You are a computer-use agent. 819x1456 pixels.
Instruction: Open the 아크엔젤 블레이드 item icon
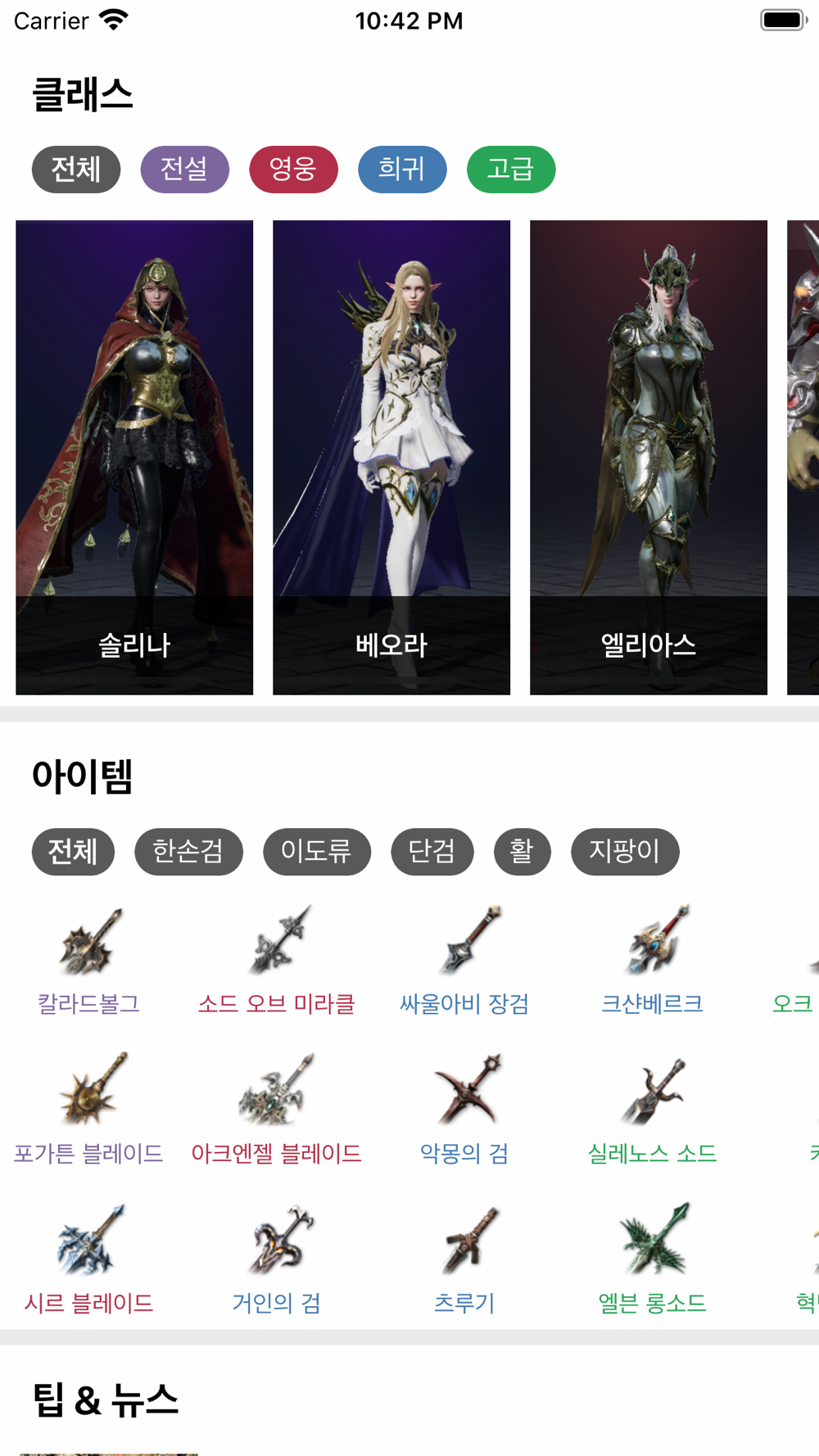click(277, 1090)
